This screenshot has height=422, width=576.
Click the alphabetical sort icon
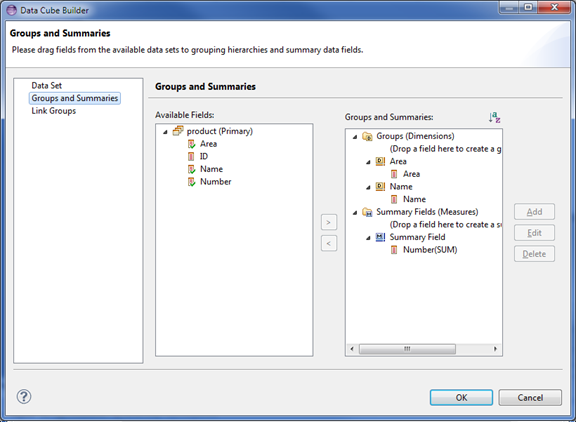494,118
